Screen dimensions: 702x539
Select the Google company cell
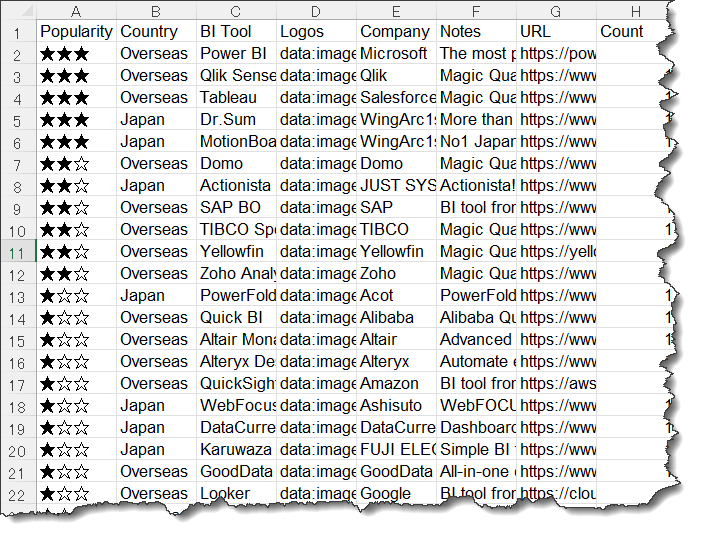[x=397, y=494]
